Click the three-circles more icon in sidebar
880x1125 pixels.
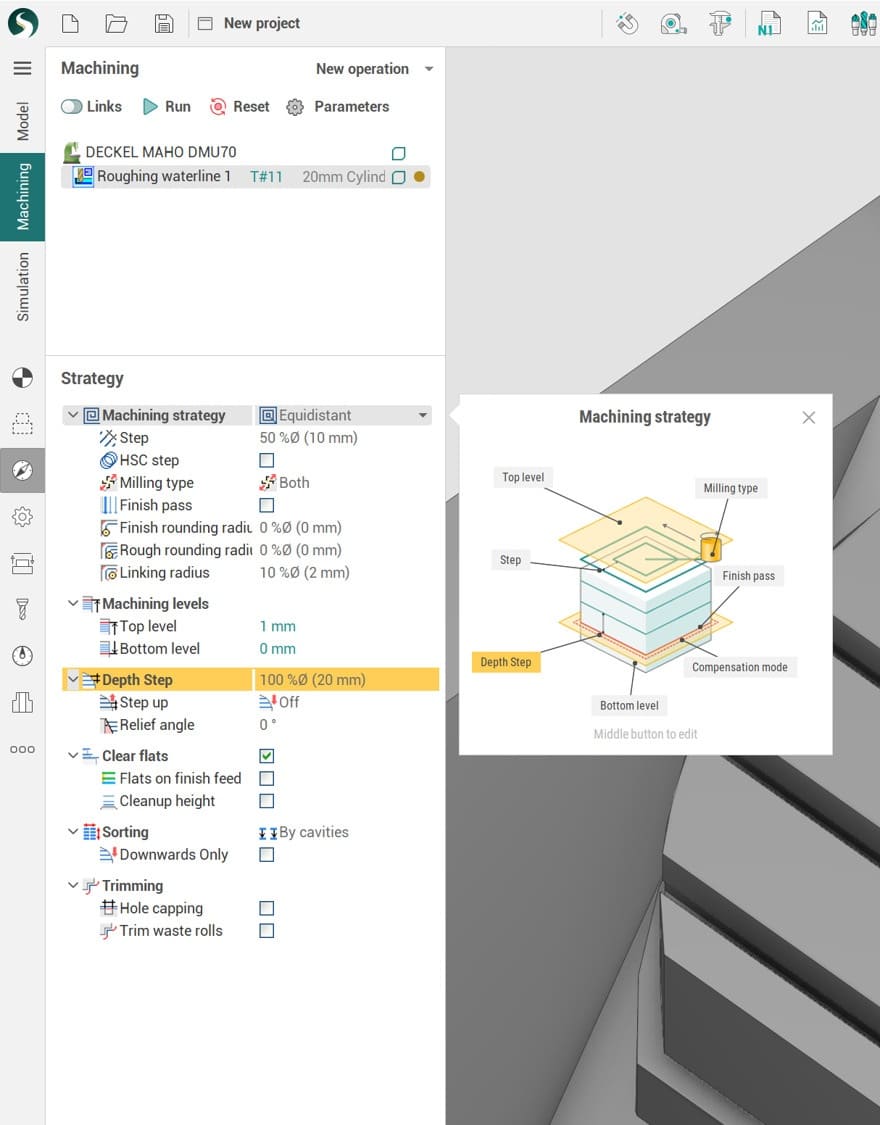[x=22, y=750]
